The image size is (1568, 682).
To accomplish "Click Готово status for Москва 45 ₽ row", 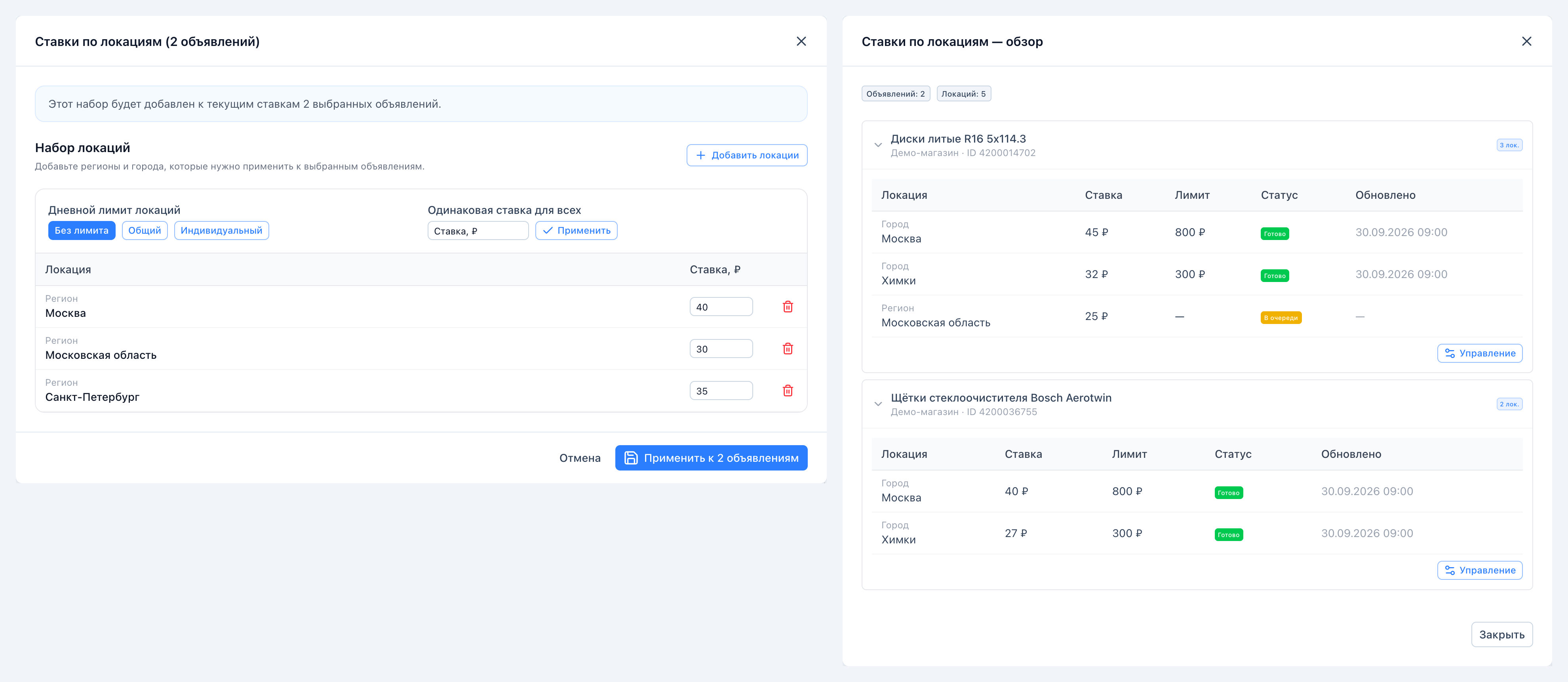I will (1275, 234).
